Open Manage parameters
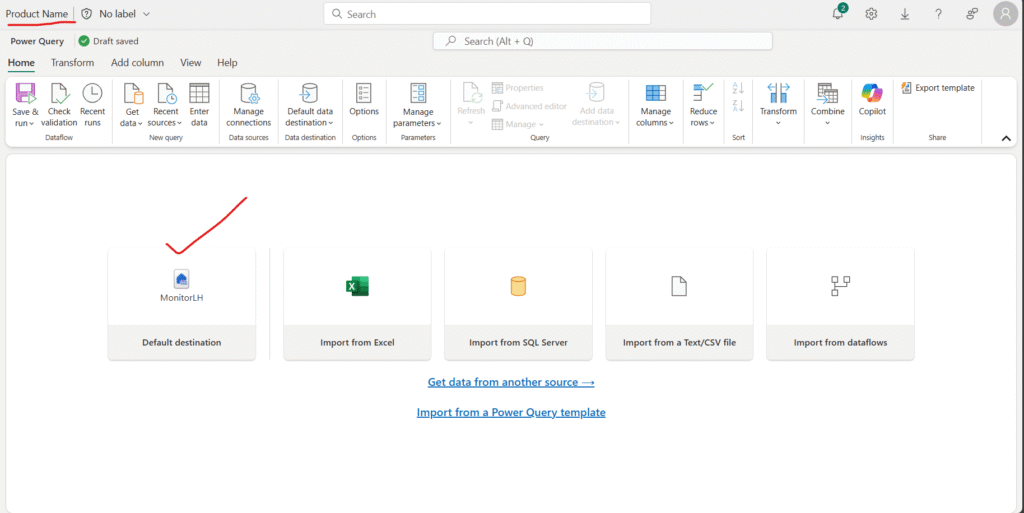The width and height of the screenshot is (1024, 513). (x=418, y=105)
